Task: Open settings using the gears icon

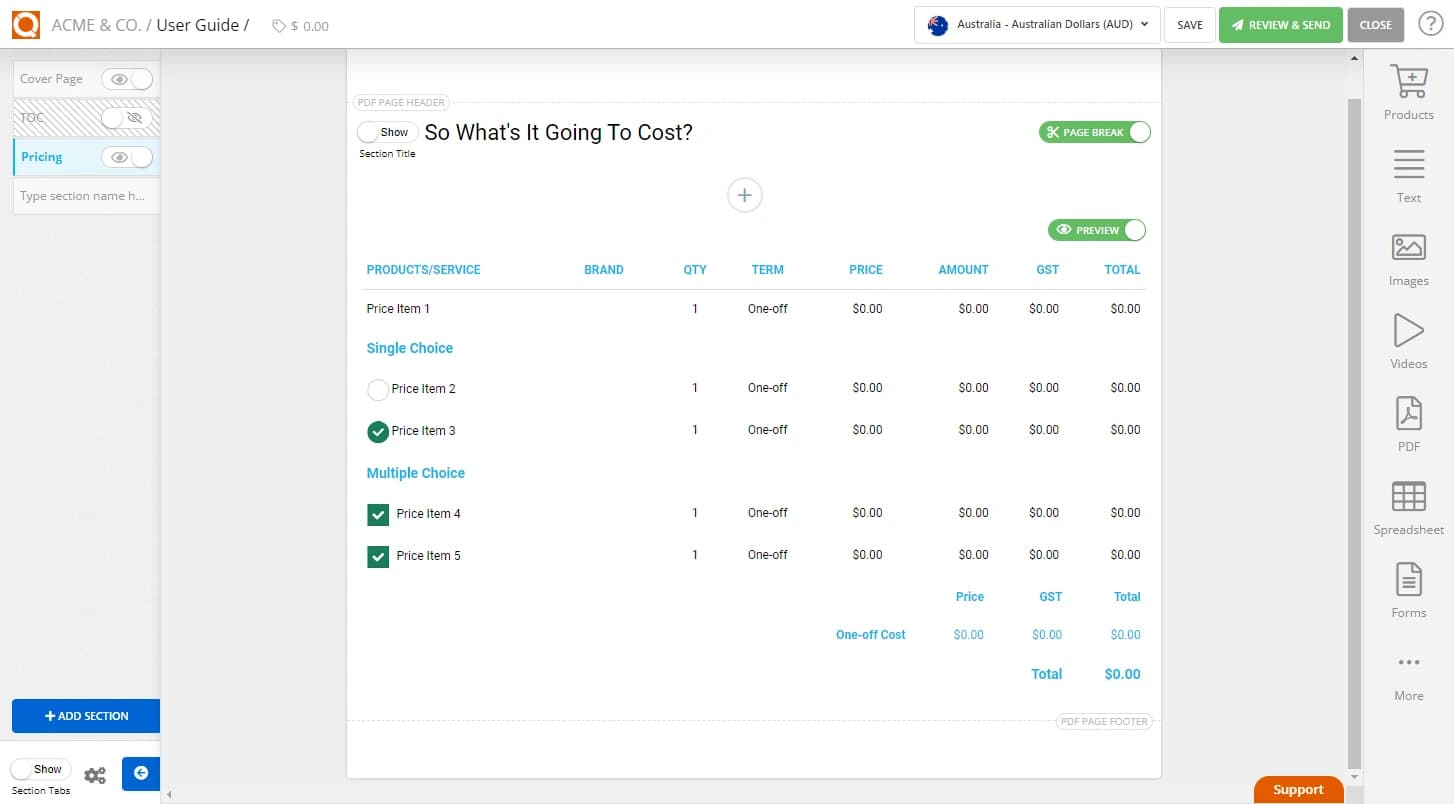Action: point(95,774)
